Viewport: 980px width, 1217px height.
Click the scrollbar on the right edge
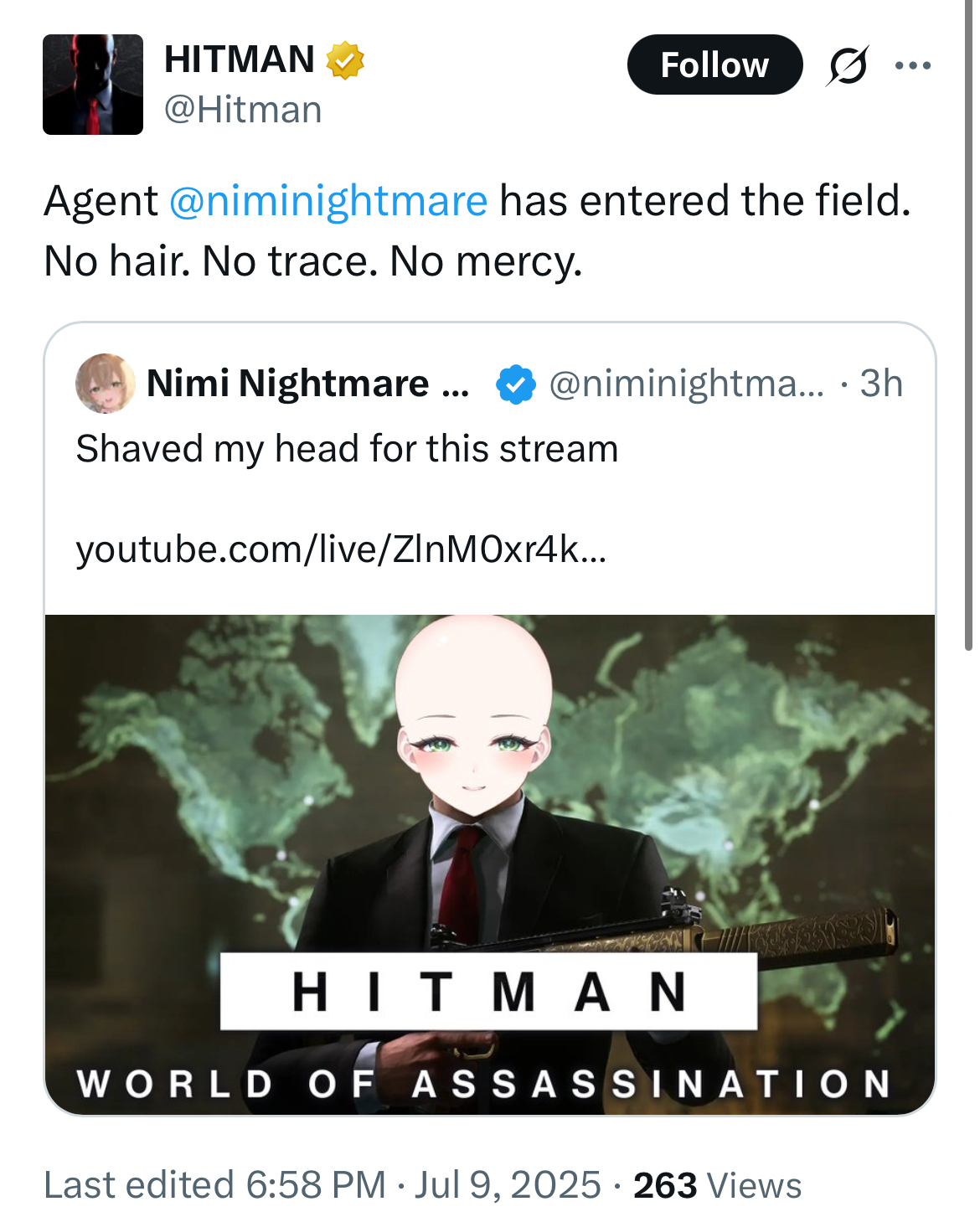969,327
